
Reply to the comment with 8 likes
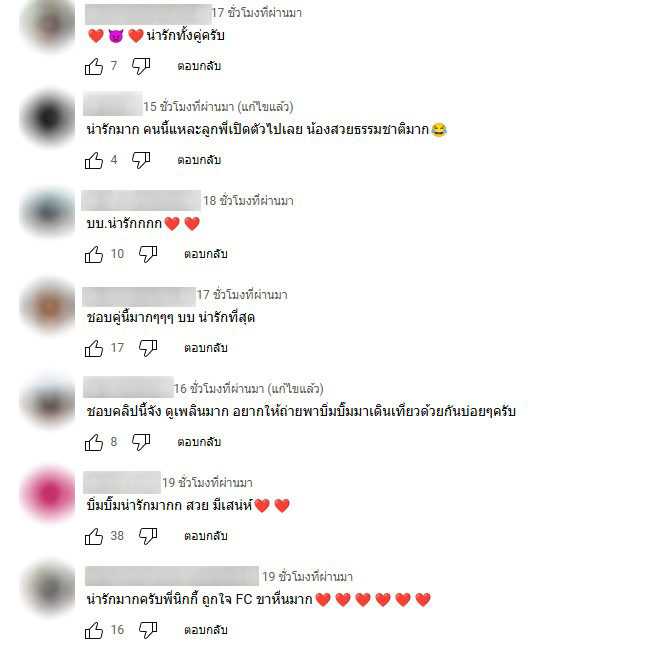click(199, 442)
